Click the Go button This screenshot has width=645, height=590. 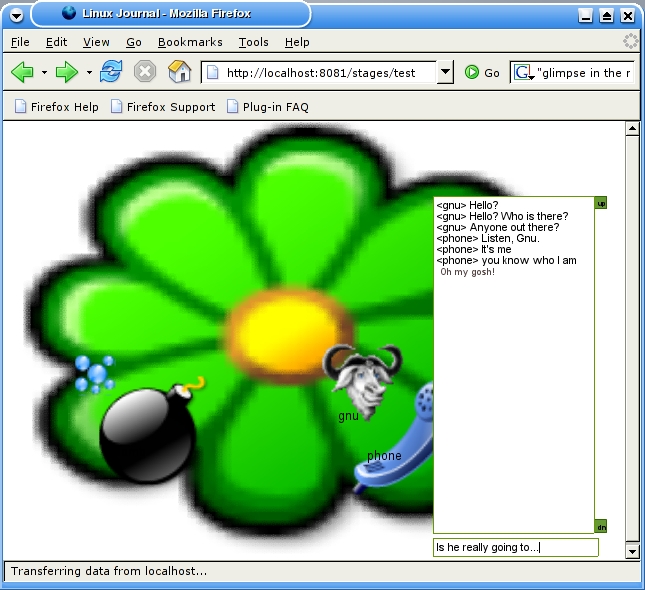[482, 73]
